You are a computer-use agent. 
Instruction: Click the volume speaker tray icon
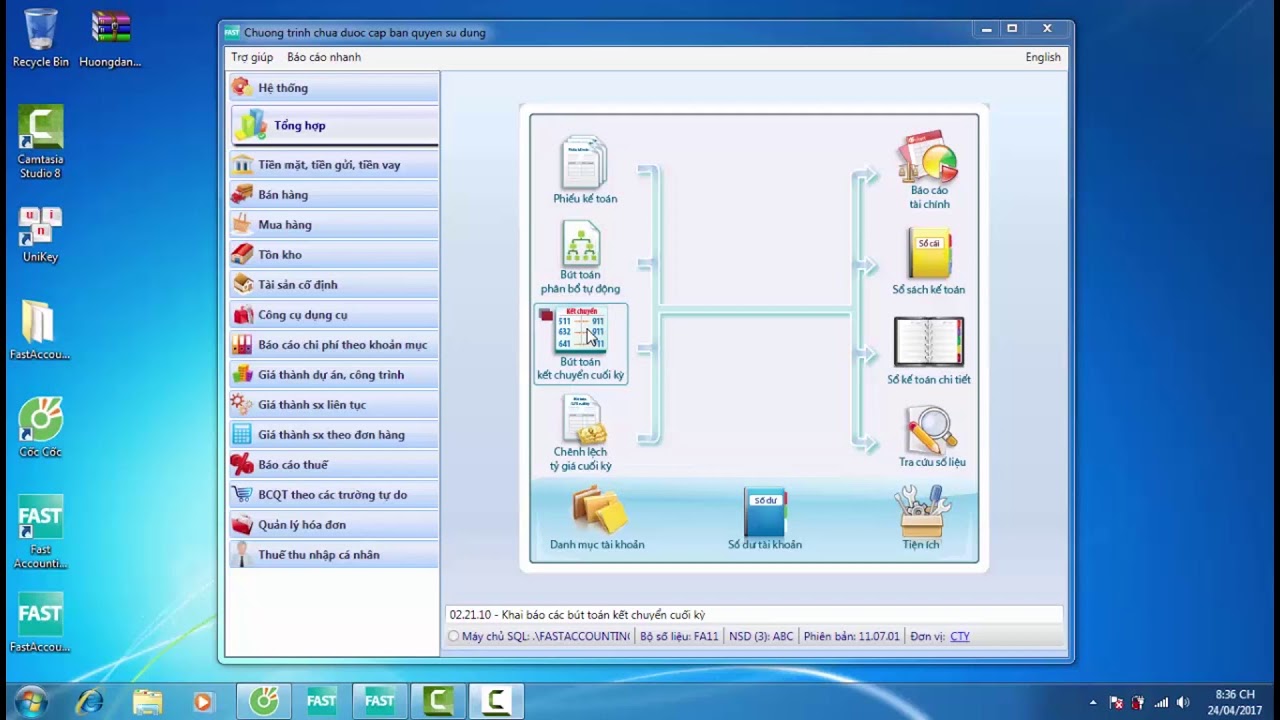[x=1184, y=702]
